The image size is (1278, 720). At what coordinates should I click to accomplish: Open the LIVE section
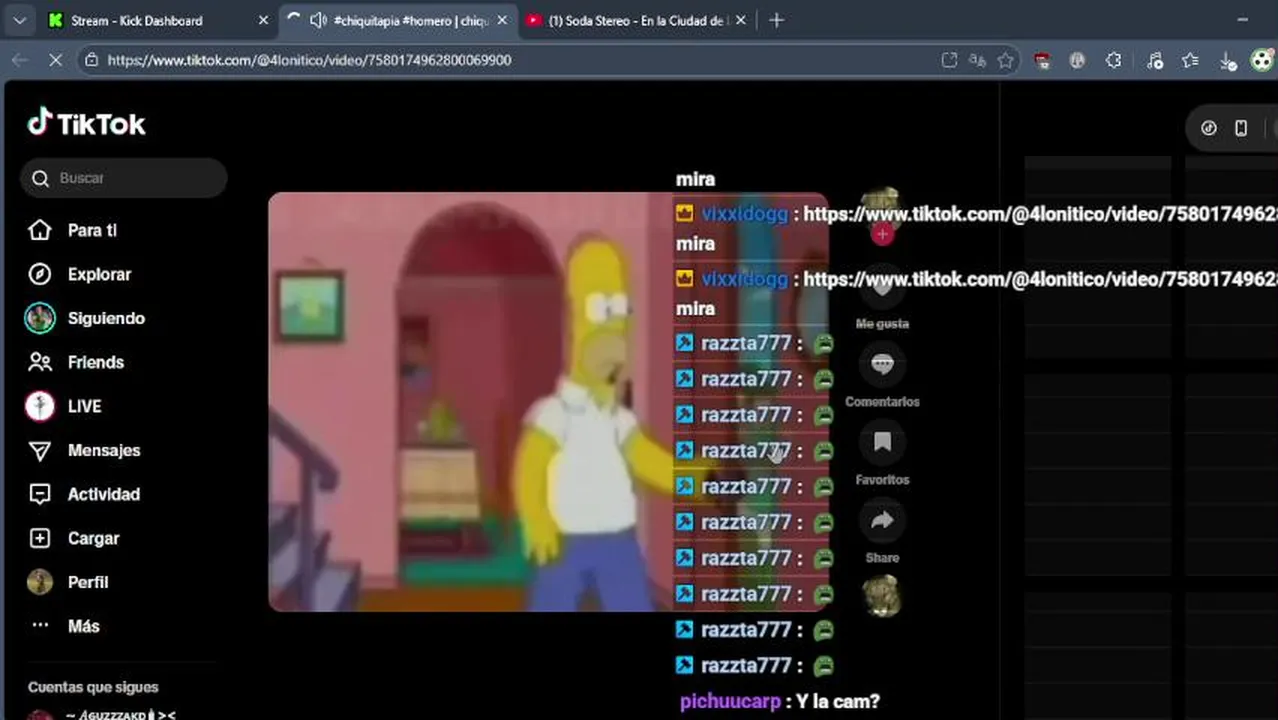tap(64, 406)
